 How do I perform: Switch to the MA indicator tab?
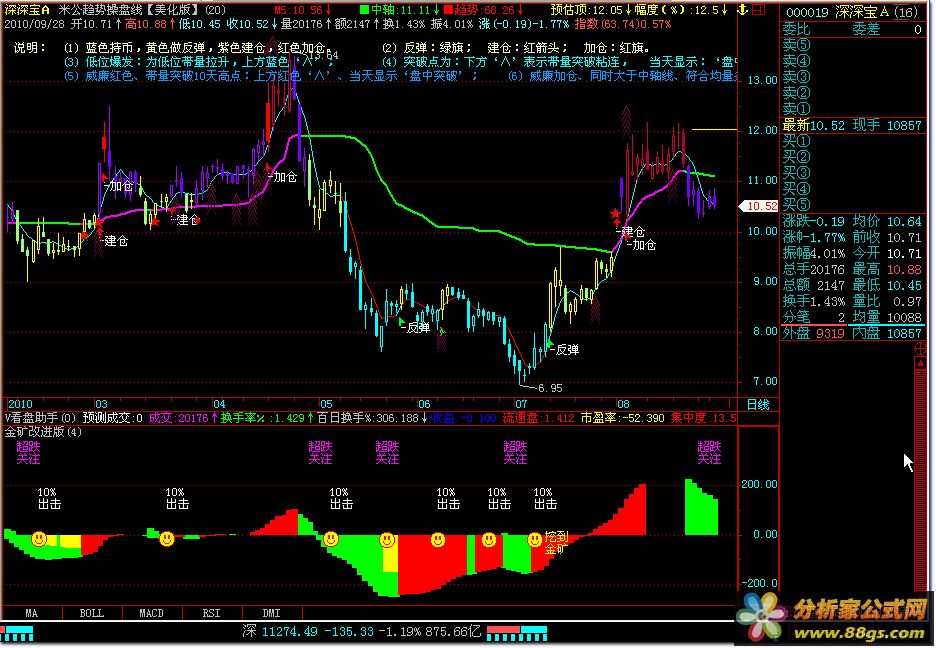coord(32,613)
